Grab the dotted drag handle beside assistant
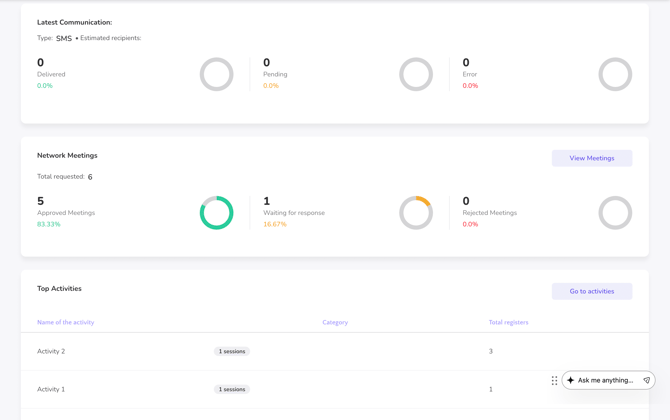 click(554, 380)
